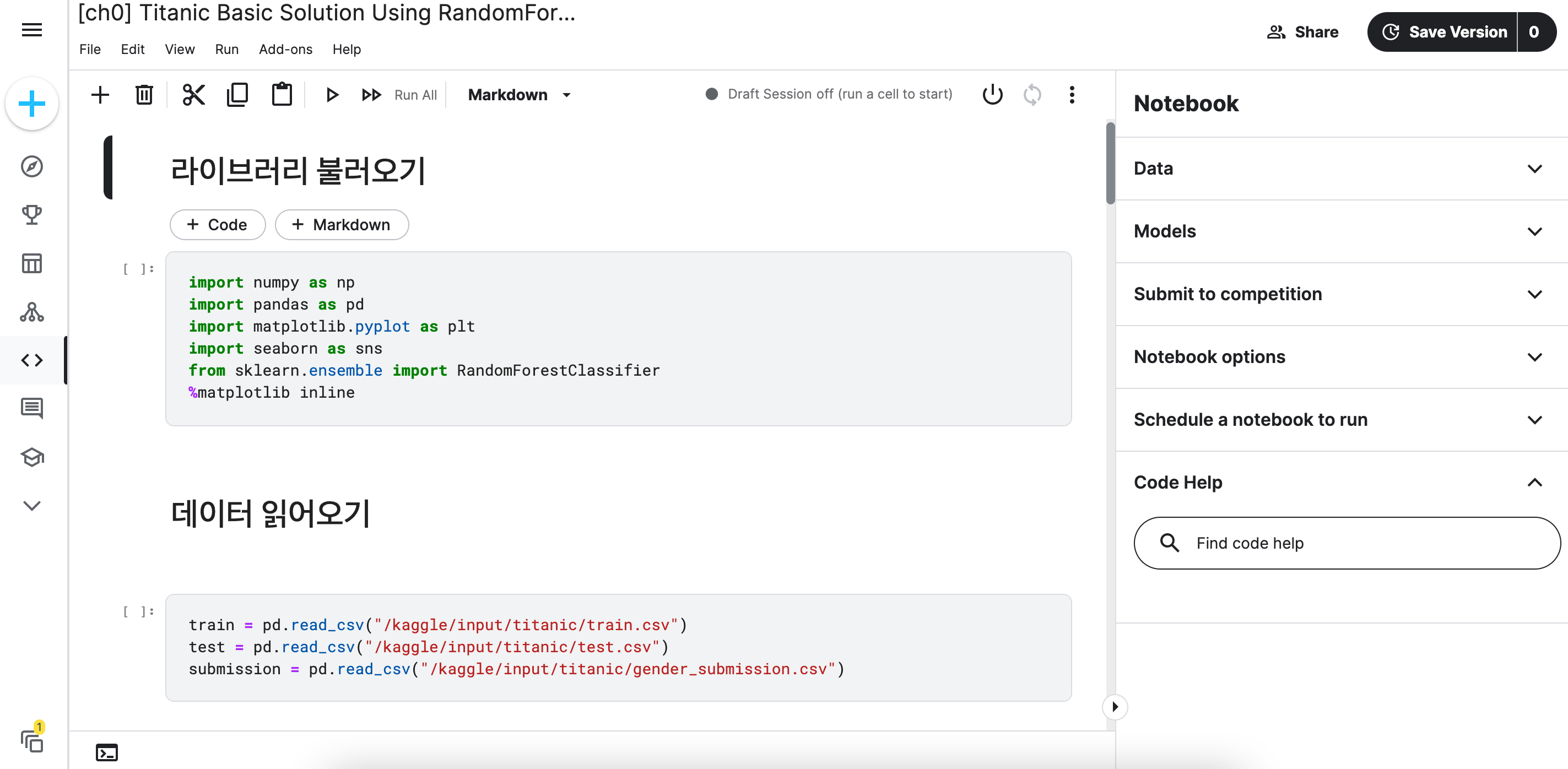Click the Share button
1568x769 pixels.
[1303, 31]
